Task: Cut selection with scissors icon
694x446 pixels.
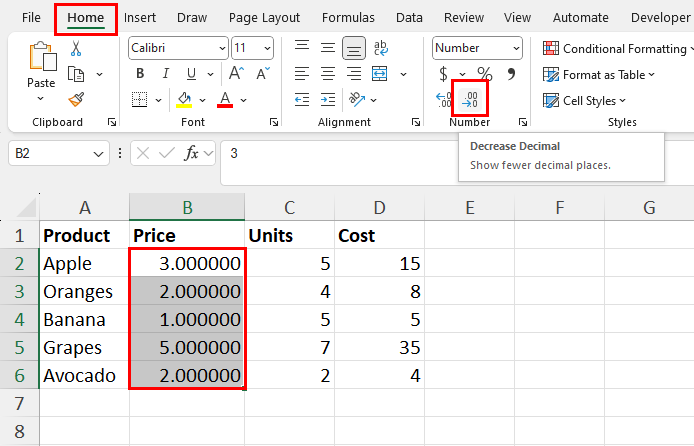Action: pos(76,48)
